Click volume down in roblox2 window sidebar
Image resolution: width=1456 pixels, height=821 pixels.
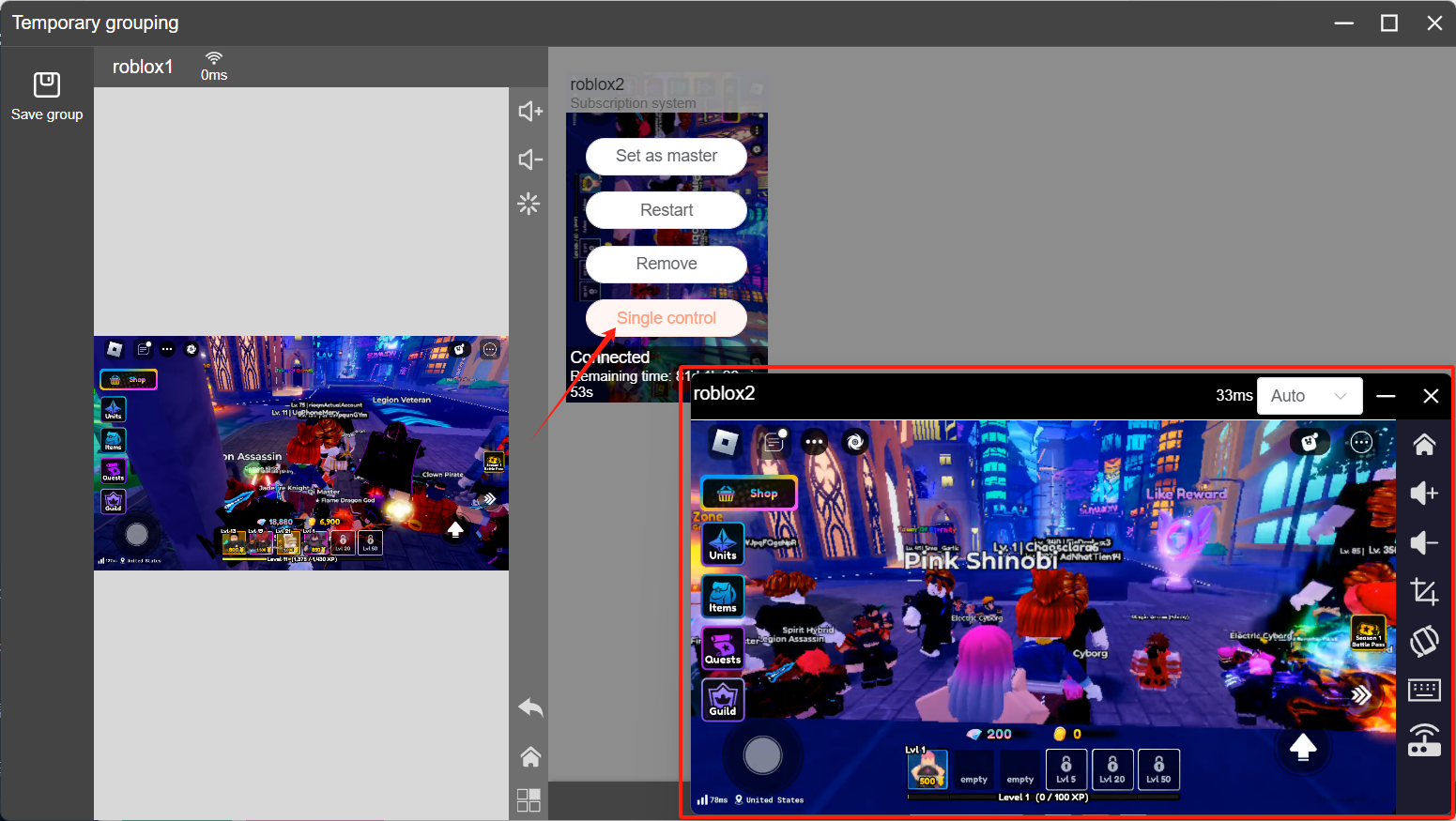pos(1424,542)
